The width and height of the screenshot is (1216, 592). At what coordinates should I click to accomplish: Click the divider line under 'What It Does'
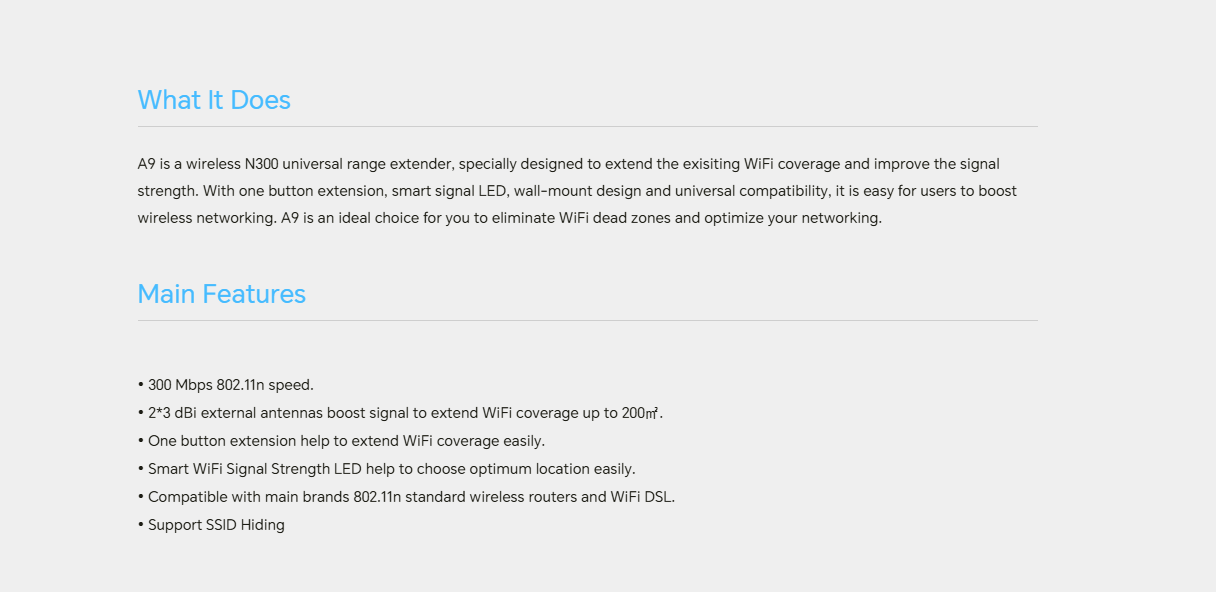coord(588,127)
